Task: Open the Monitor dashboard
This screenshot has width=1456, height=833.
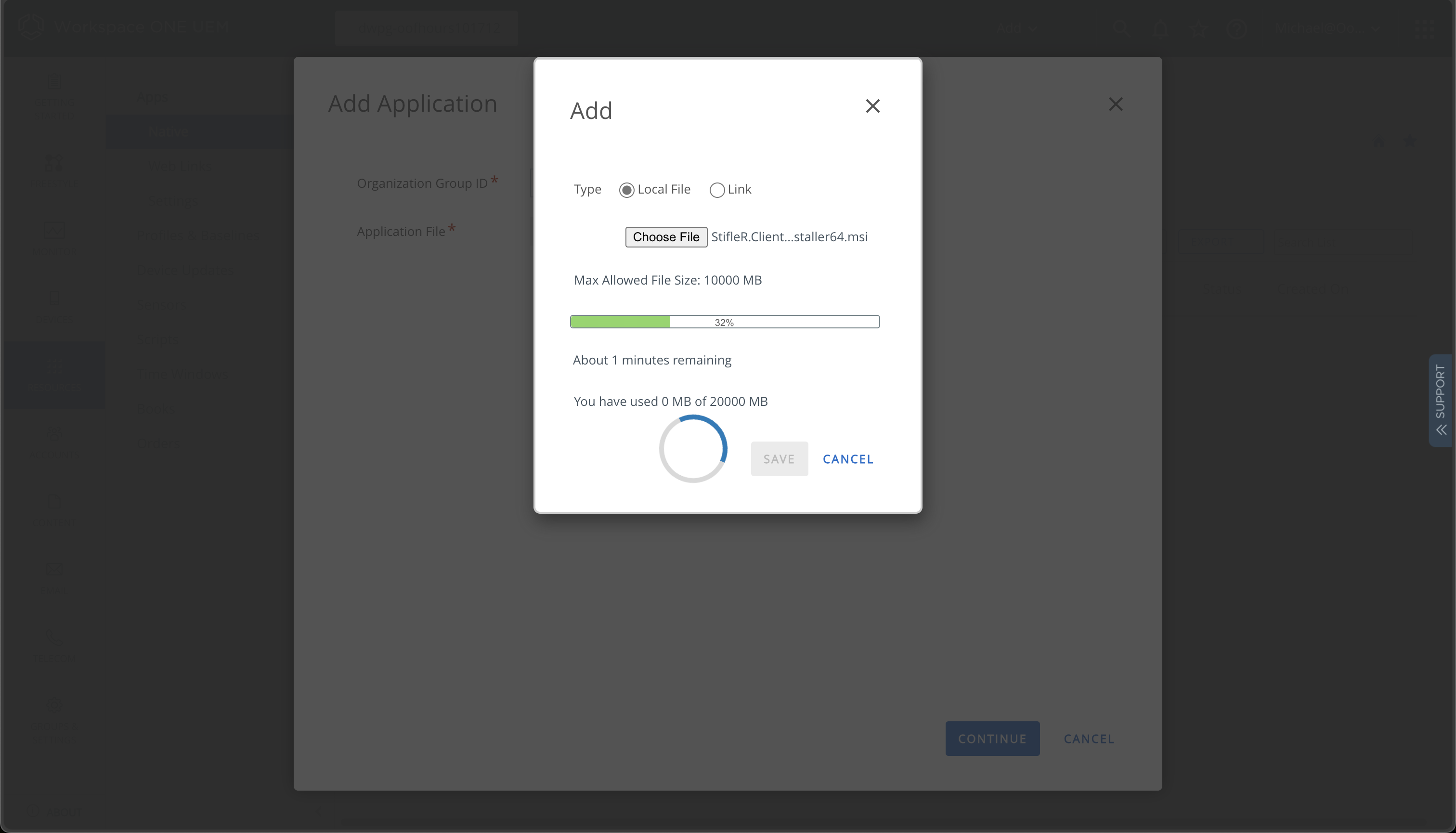Action: [54, 240]
